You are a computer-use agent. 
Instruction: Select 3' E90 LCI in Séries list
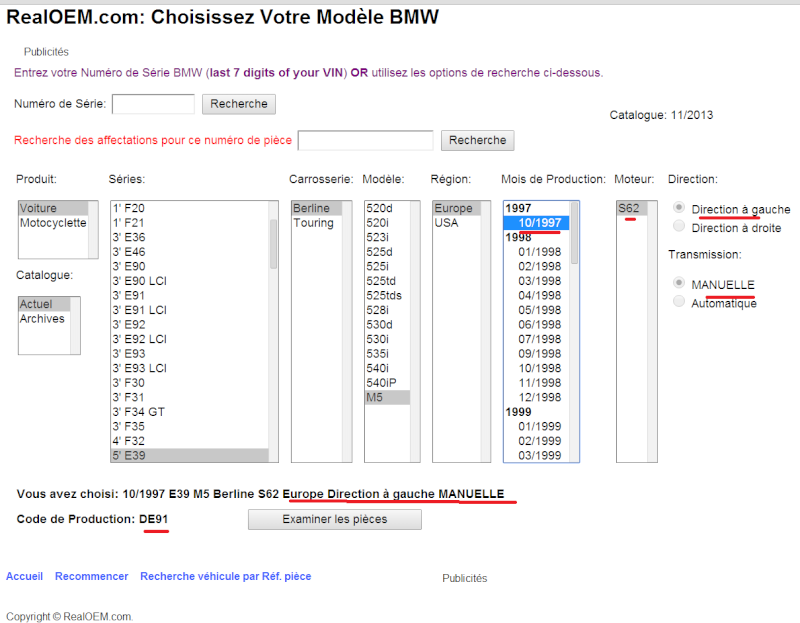[x=190, y=281]
